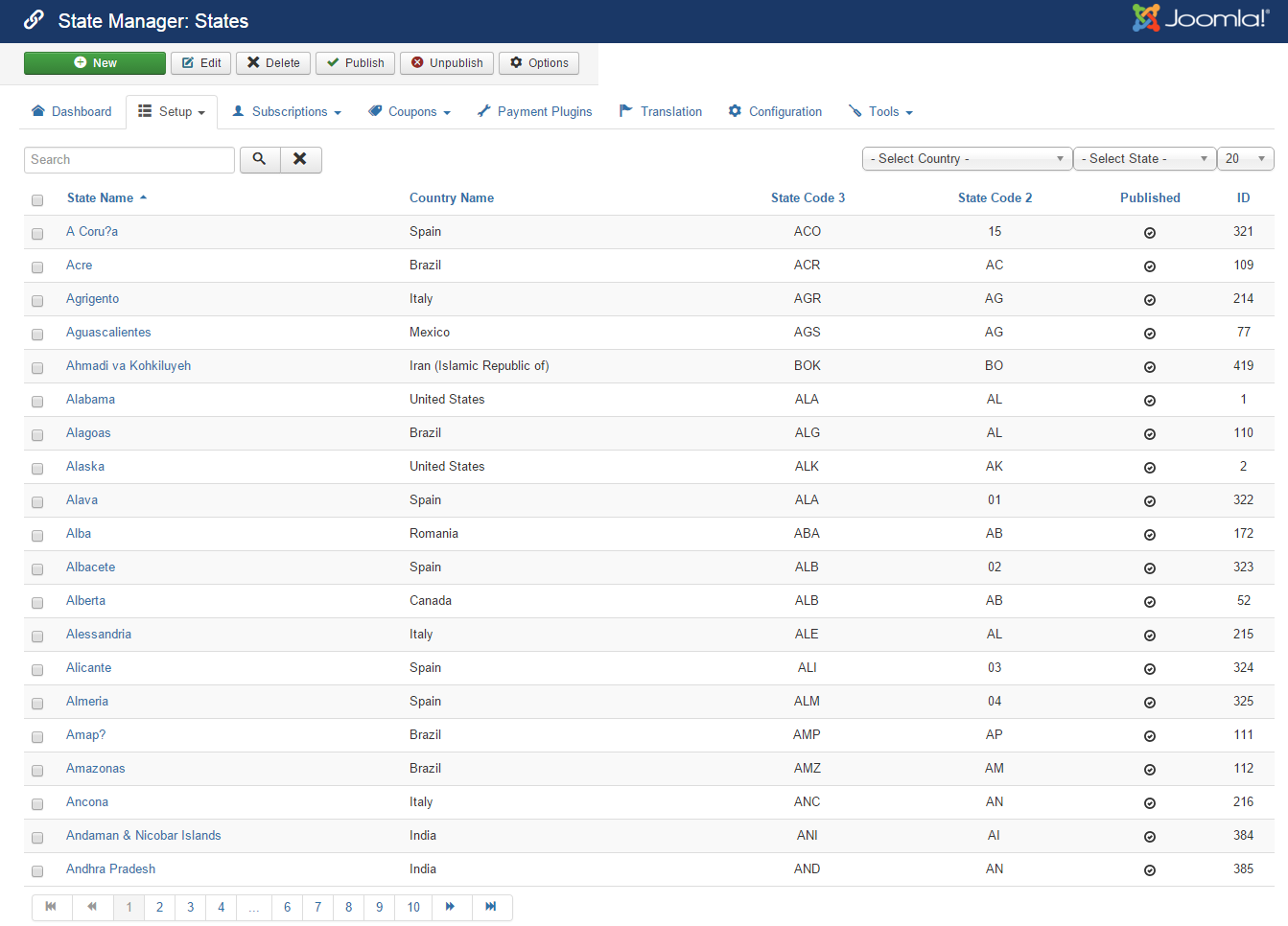Open the Select State dropdown
Image resolution: width=1288 pixels, height=926 pixels.
click(1144, 159)
